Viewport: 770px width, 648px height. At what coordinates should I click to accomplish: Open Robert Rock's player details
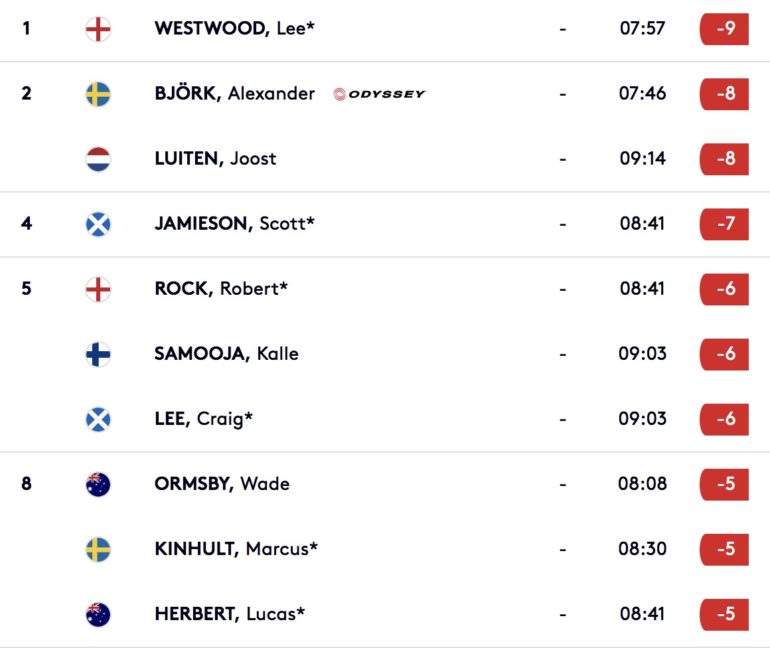pos(221,289)
